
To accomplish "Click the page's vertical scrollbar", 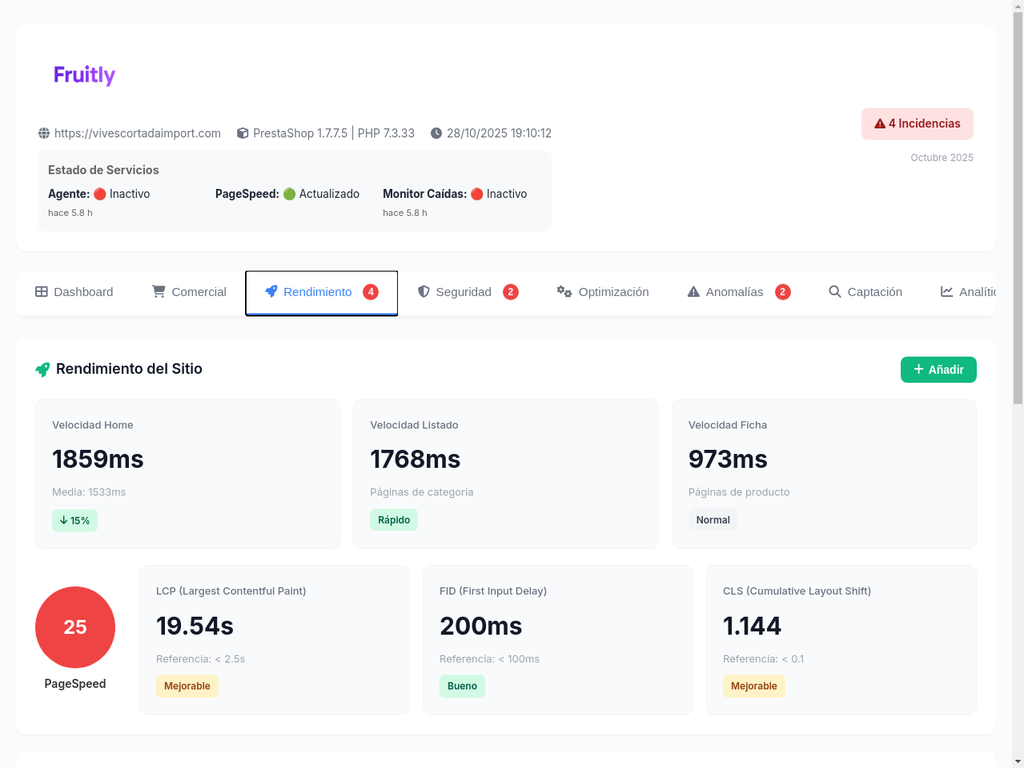I will coord(1018,200).
